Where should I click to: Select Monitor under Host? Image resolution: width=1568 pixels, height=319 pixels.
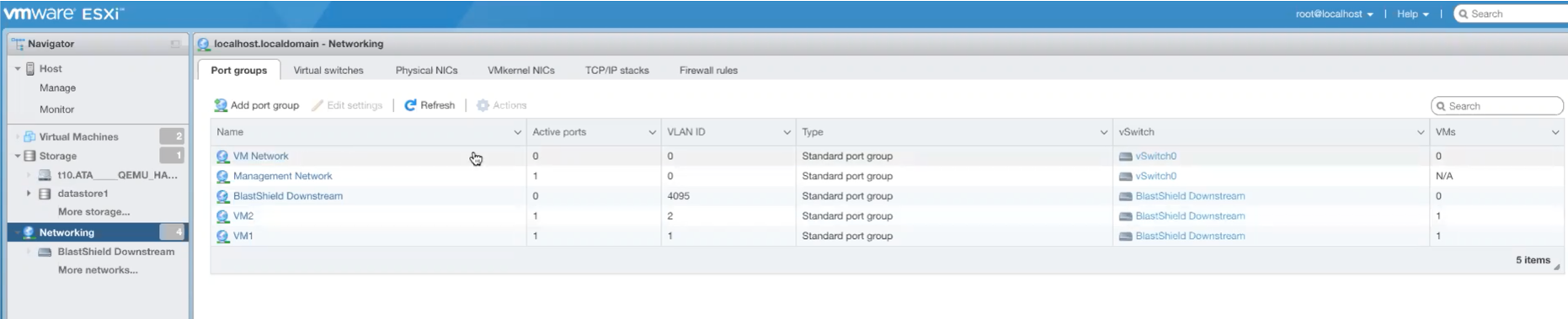[56, 109]
